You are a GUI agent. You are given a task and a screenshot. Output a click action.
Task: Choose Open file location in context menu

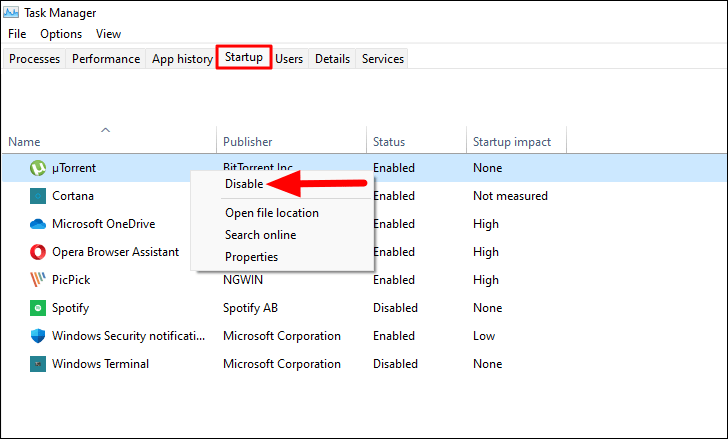(272, 213)
